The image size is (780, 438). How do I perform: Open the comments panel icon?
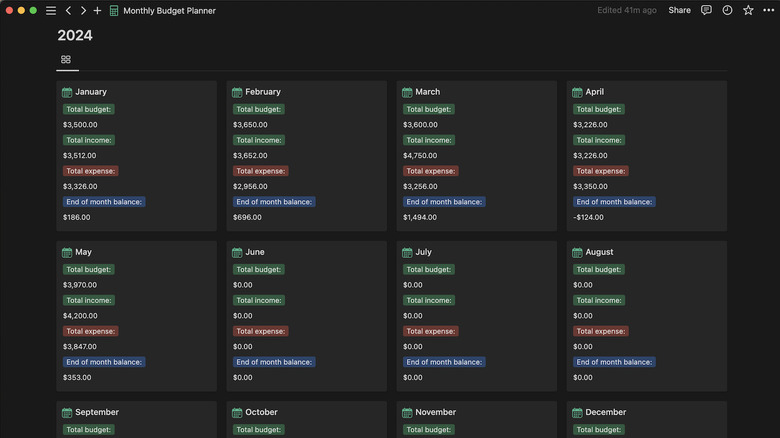pos(706,11)
